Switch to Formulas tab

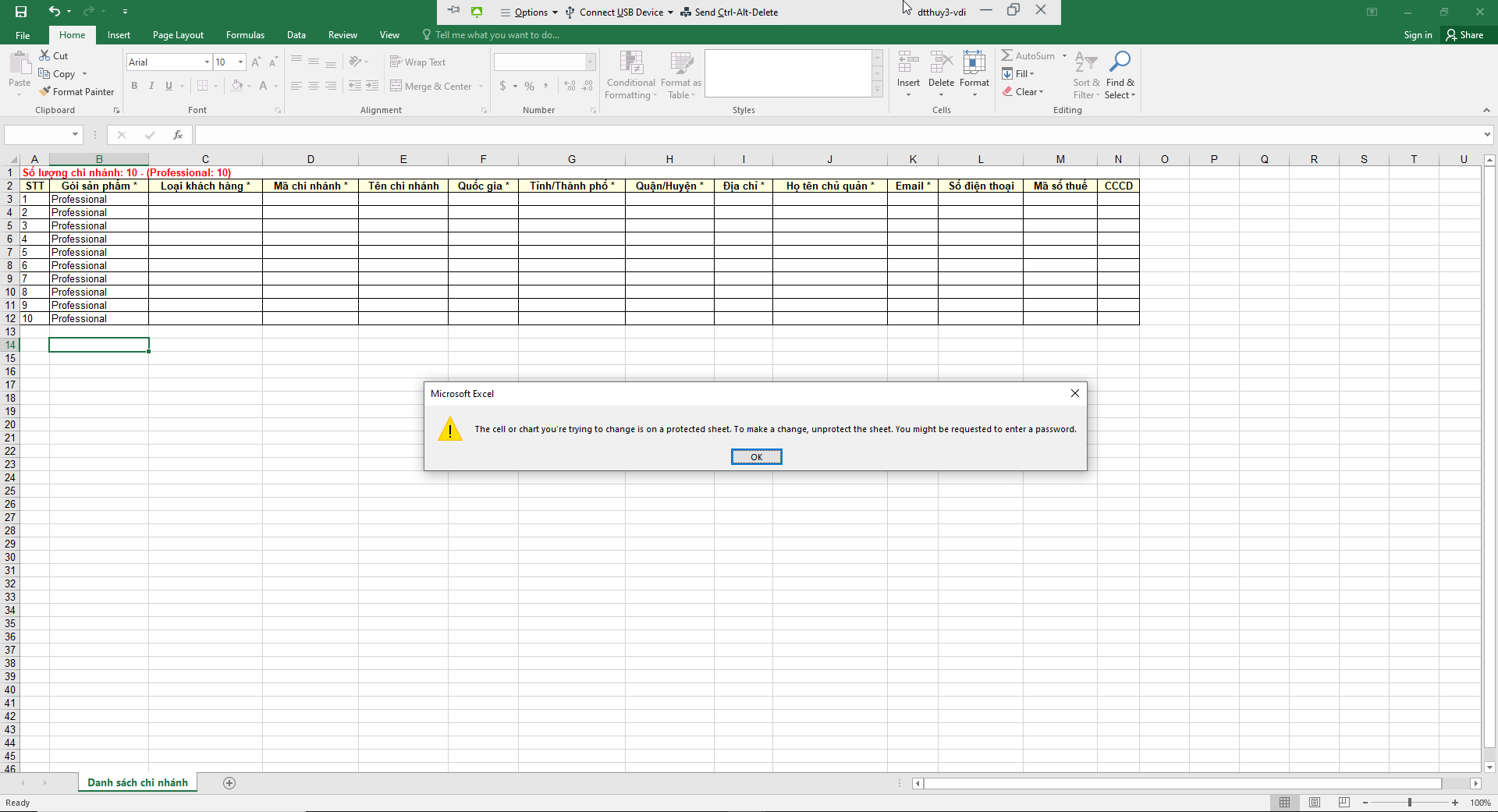pyautogui.click(x=245, y=35)
